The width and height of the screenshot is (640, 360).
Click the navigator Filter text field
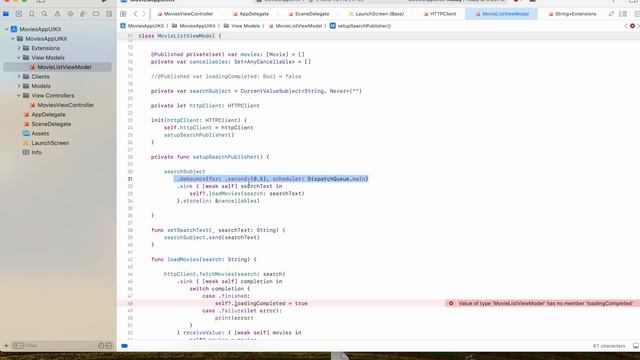[59, 346]
